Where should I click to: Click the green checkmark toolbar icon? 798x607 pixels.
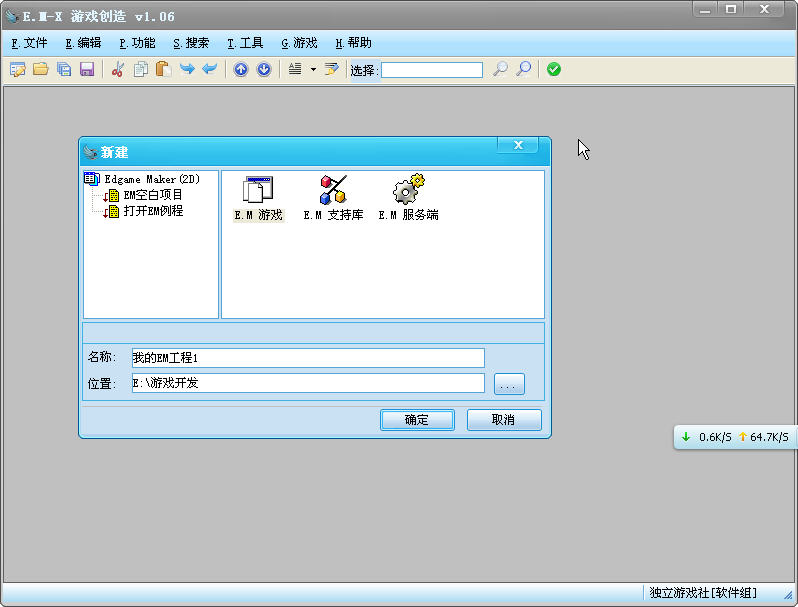tap(554, 69)
